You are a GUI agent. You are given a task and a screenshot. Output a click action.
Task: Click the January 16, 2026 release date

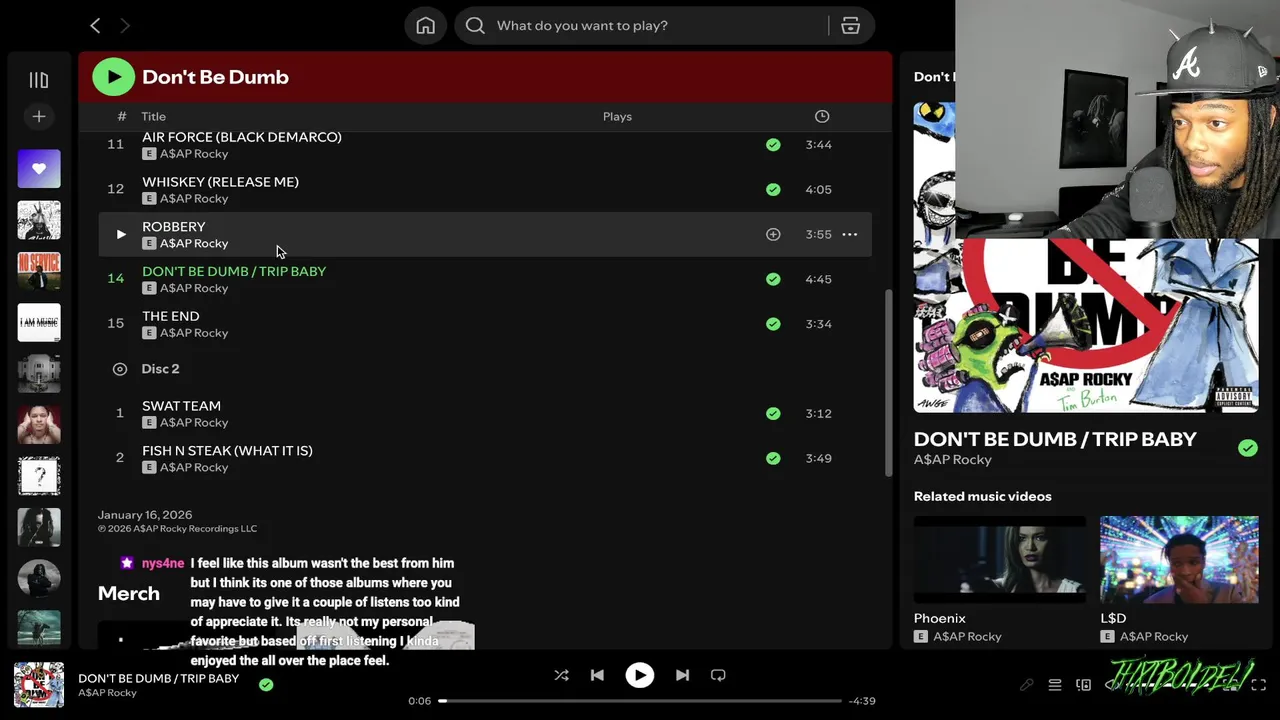pos(145,515)
